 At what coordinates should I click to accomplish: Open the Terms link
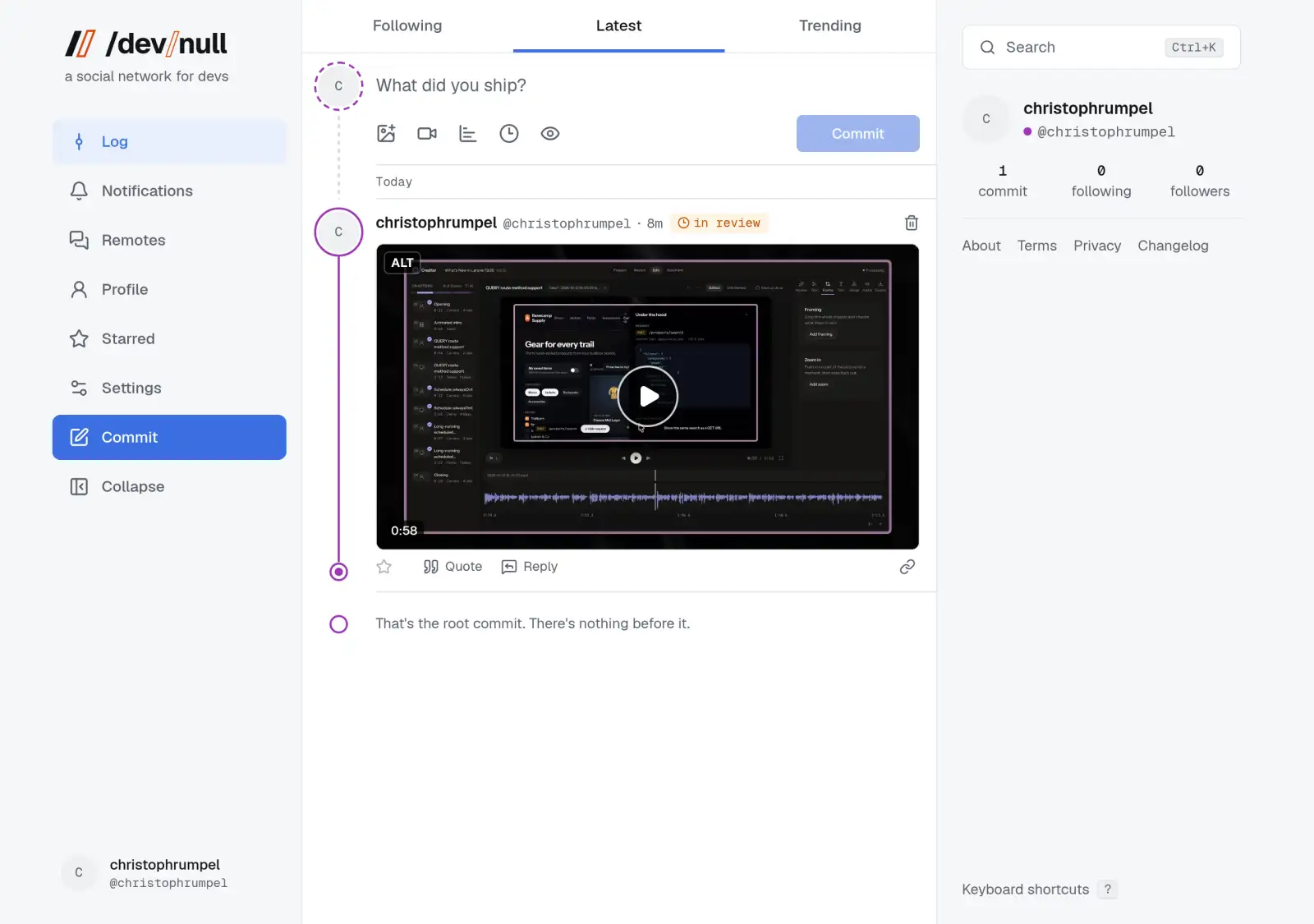point(1037,246)
